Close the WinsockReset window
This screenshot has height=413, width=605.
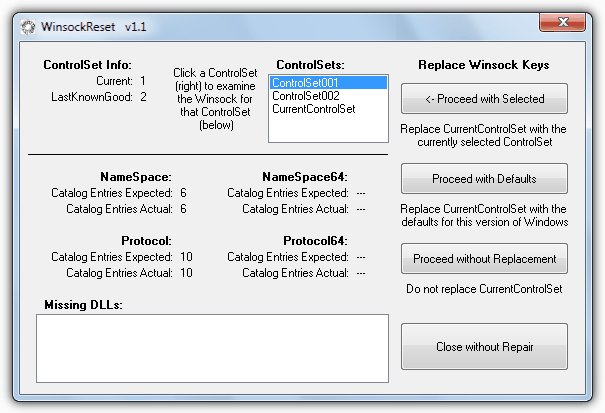[563, 22]
